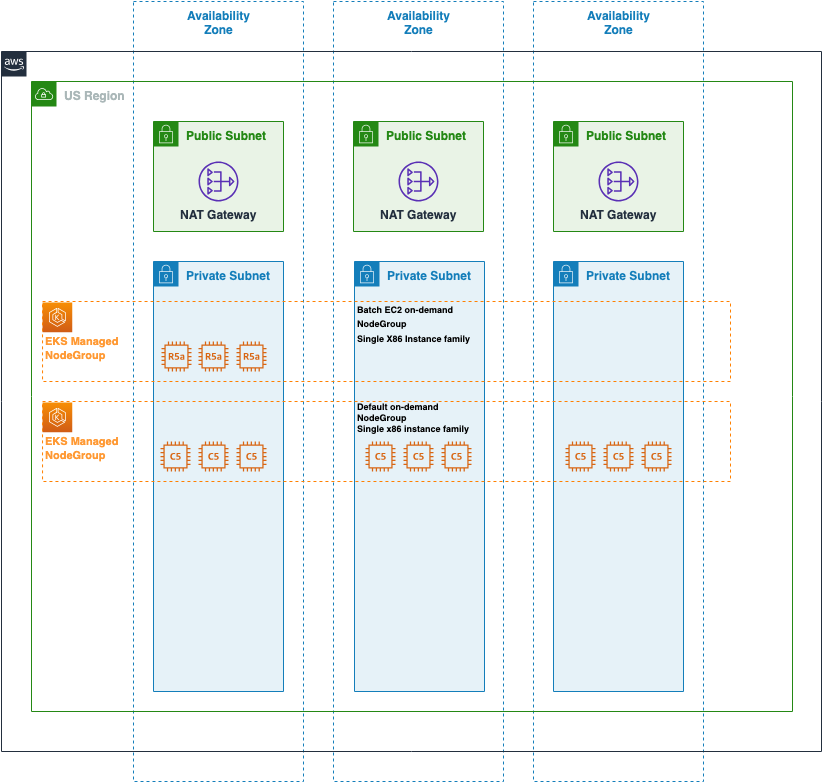
Task: Click the first R5a instance chip
Action: pos(176,357)
